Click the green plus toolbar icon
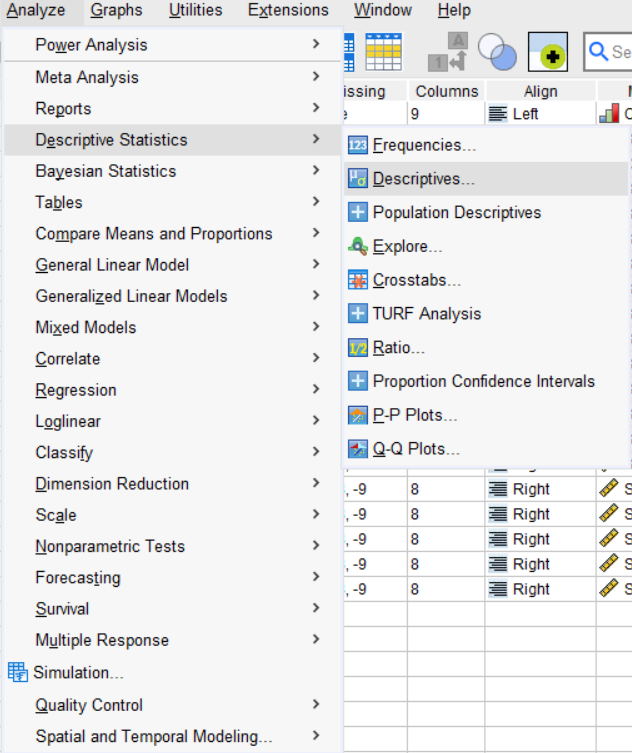 tap(548, 52)
